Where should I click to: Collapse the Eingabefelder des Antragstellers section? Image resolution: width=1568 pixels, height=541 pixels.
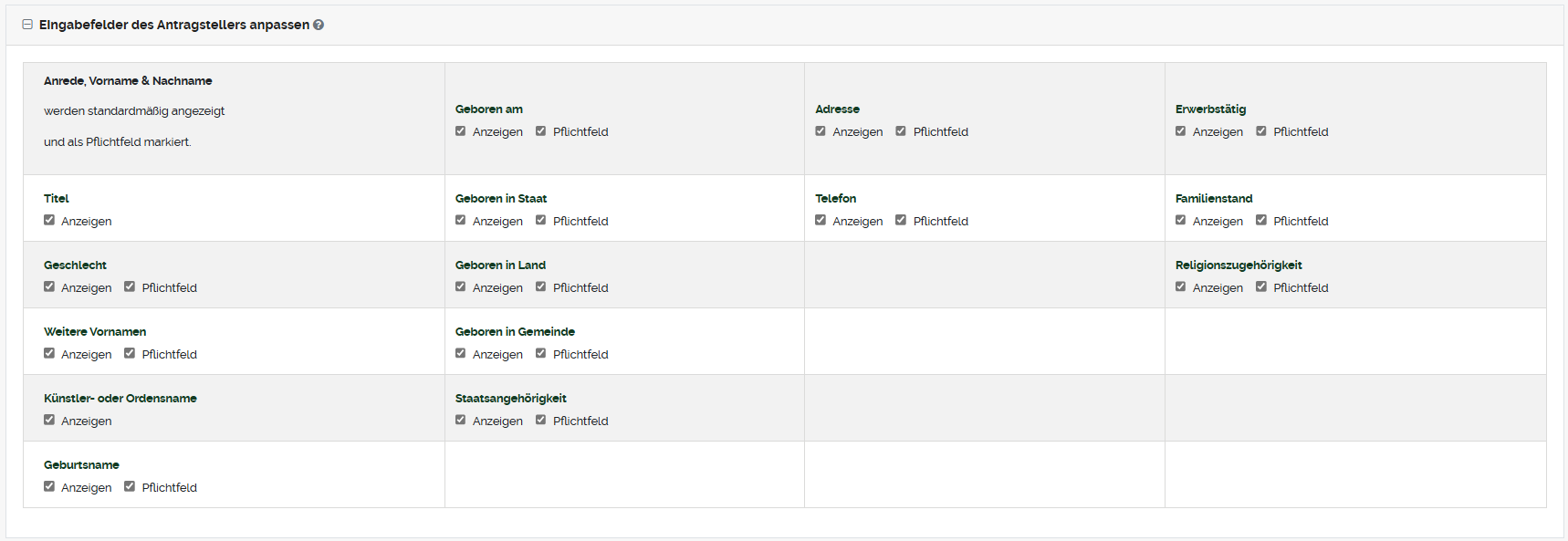pos(27,25)
